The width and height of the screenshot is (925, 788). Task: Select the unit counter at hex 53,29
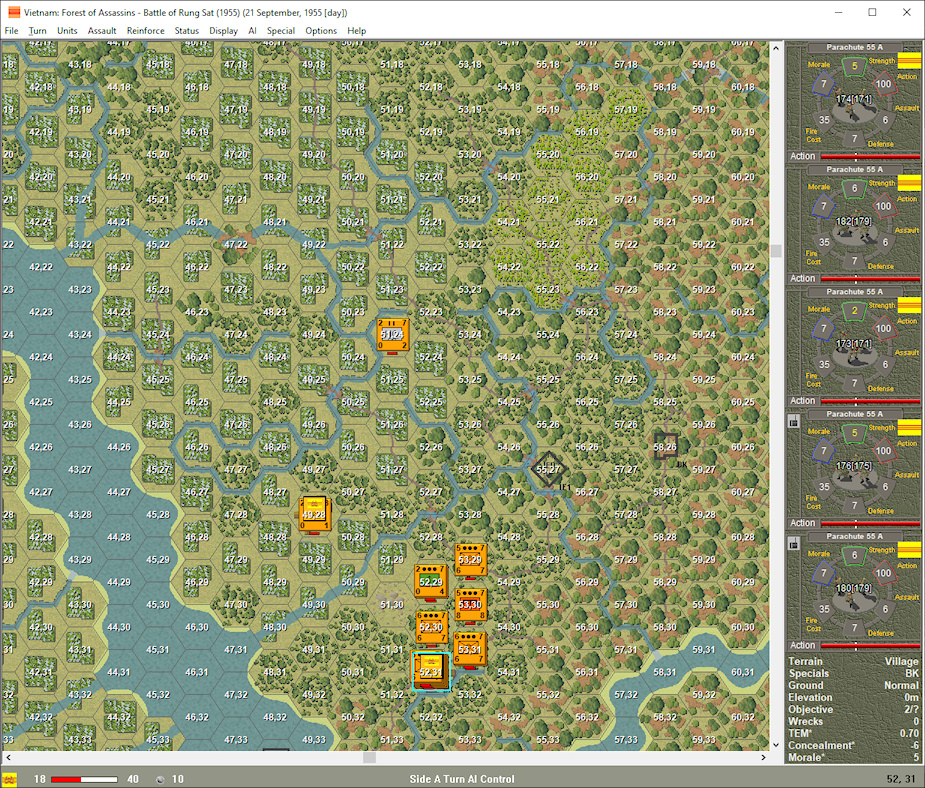pyautogui.click(x=470, y=559)
